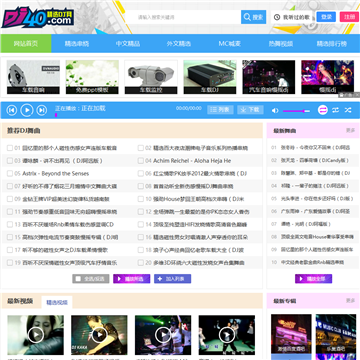Open the 精选串烧 navigation item
The image size is (360, 360).
(x=77, y=44)
